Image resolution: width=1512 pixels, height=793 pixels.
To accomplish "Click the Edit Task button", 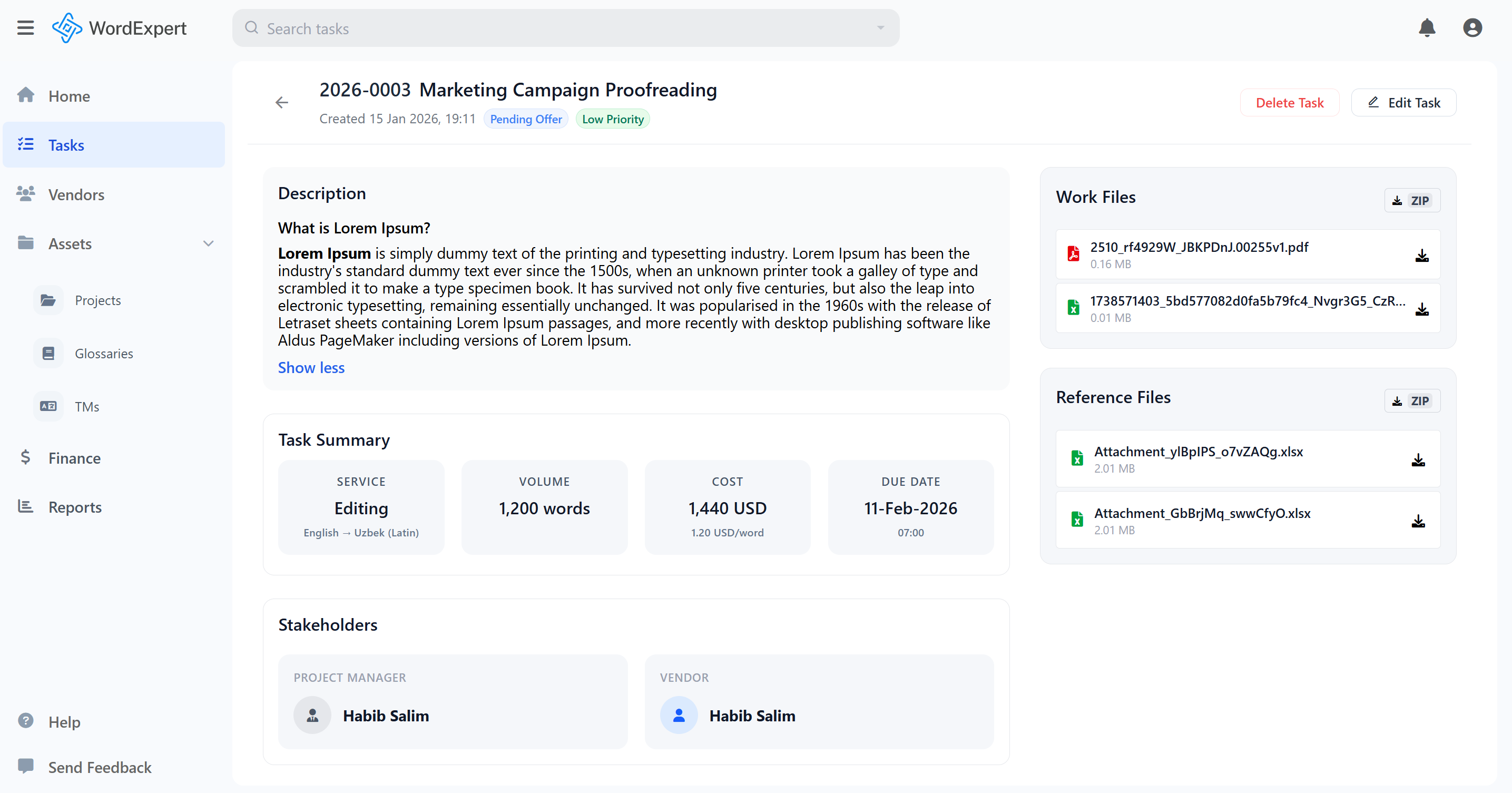I will (1403, 103).
